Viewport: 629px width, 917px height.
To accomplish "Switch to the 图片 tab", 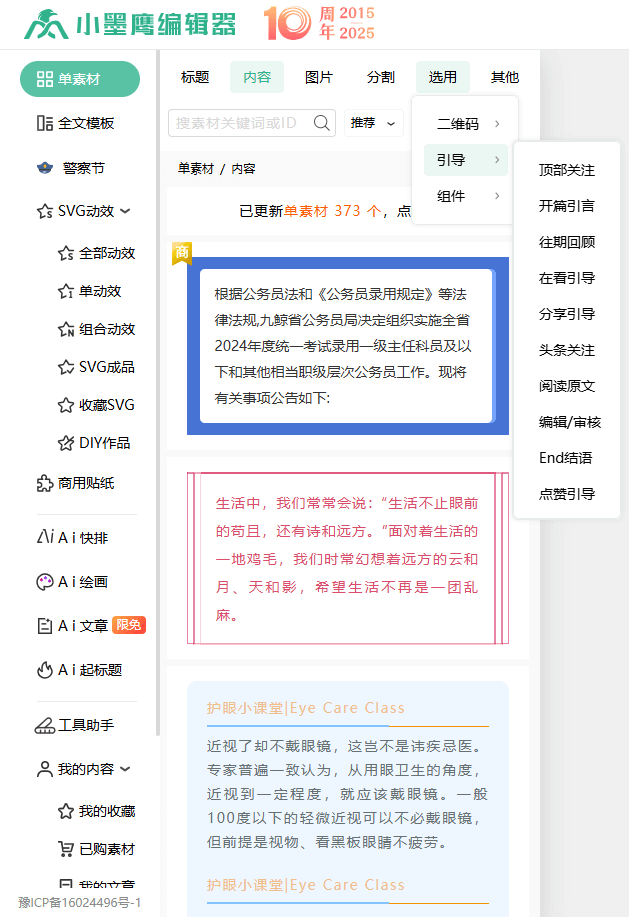I will [x=319, y=77].
